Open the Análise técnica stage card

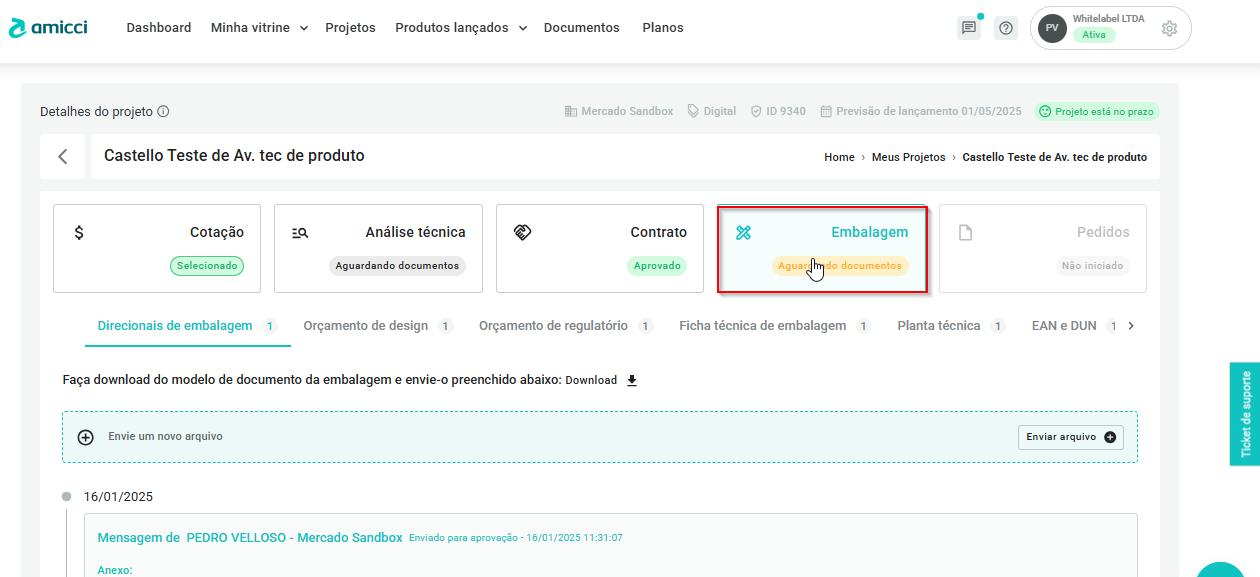pos(378,248)
